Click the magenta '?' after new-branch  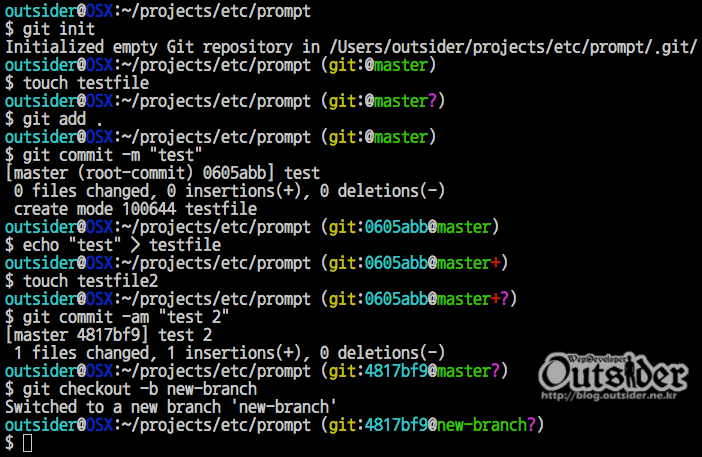click(x=531, y=425)
